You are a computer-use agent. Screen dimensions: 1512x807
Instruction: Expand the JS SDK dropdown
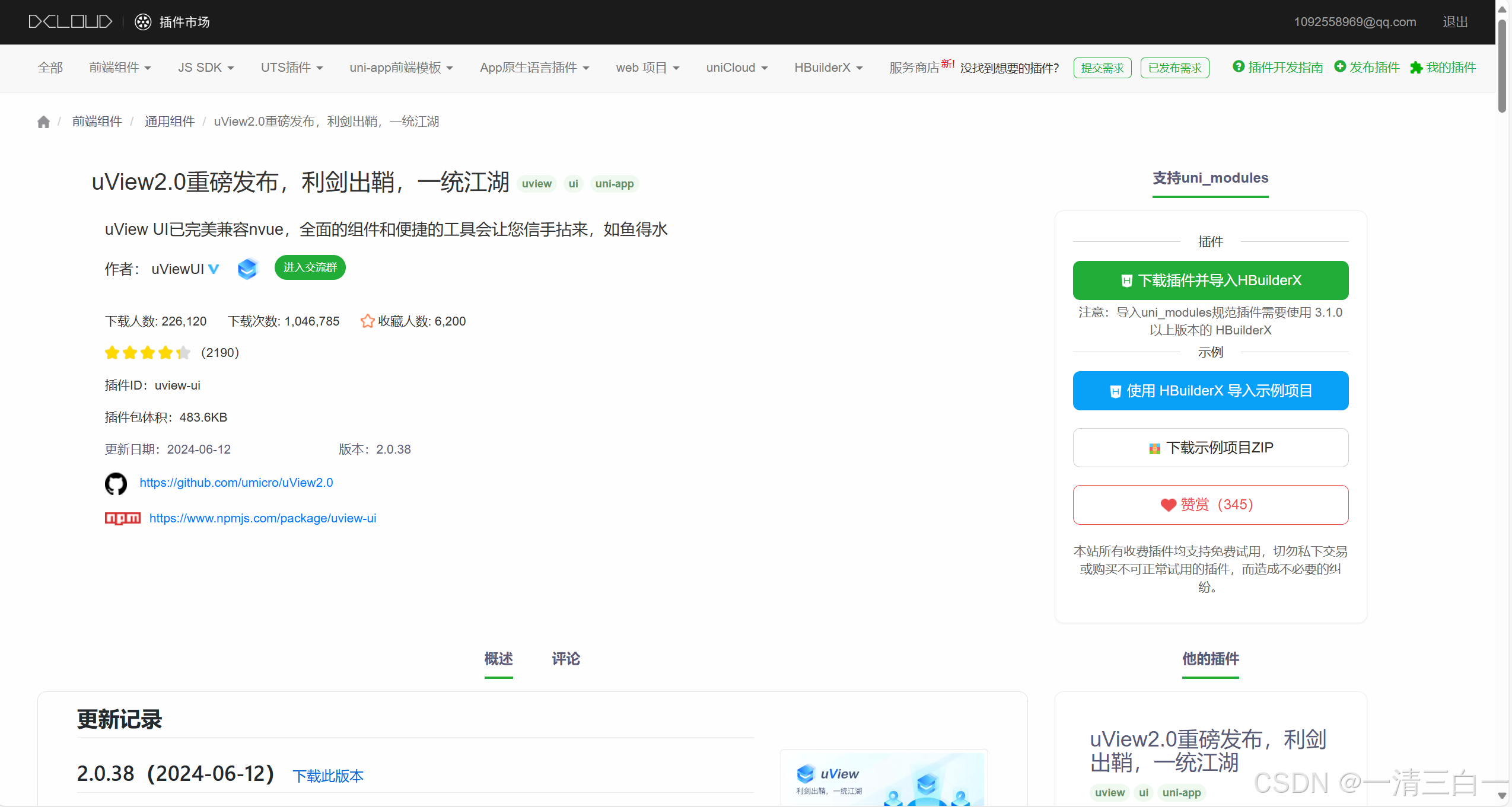[x=206, y=68]
